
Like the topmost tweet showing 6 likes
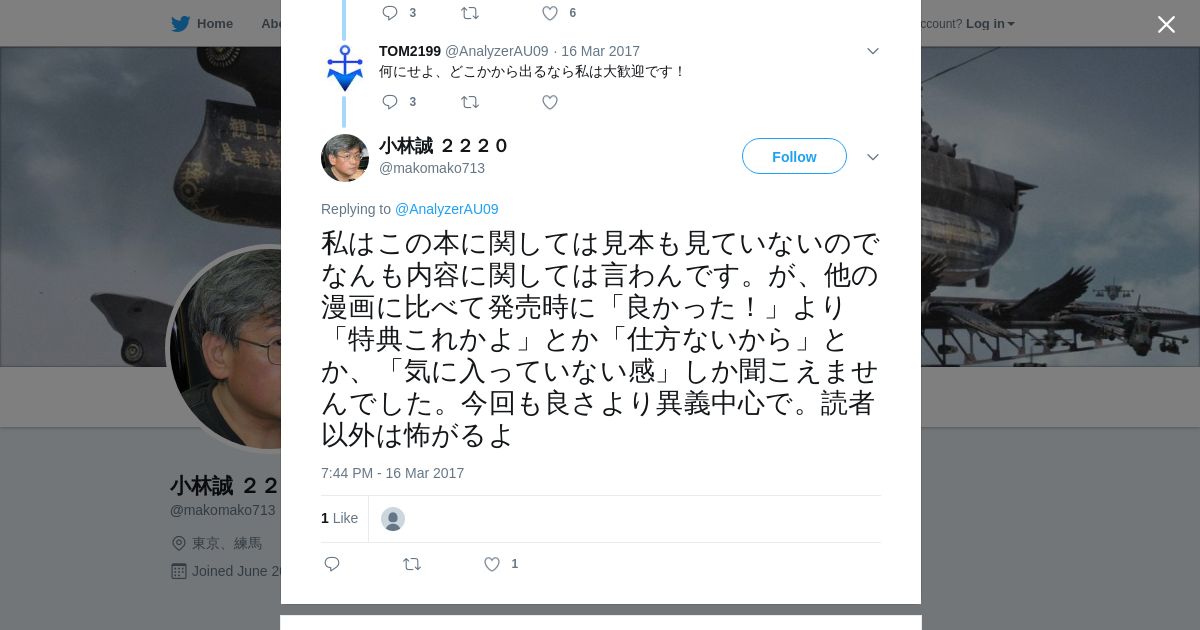coord(550,13)
